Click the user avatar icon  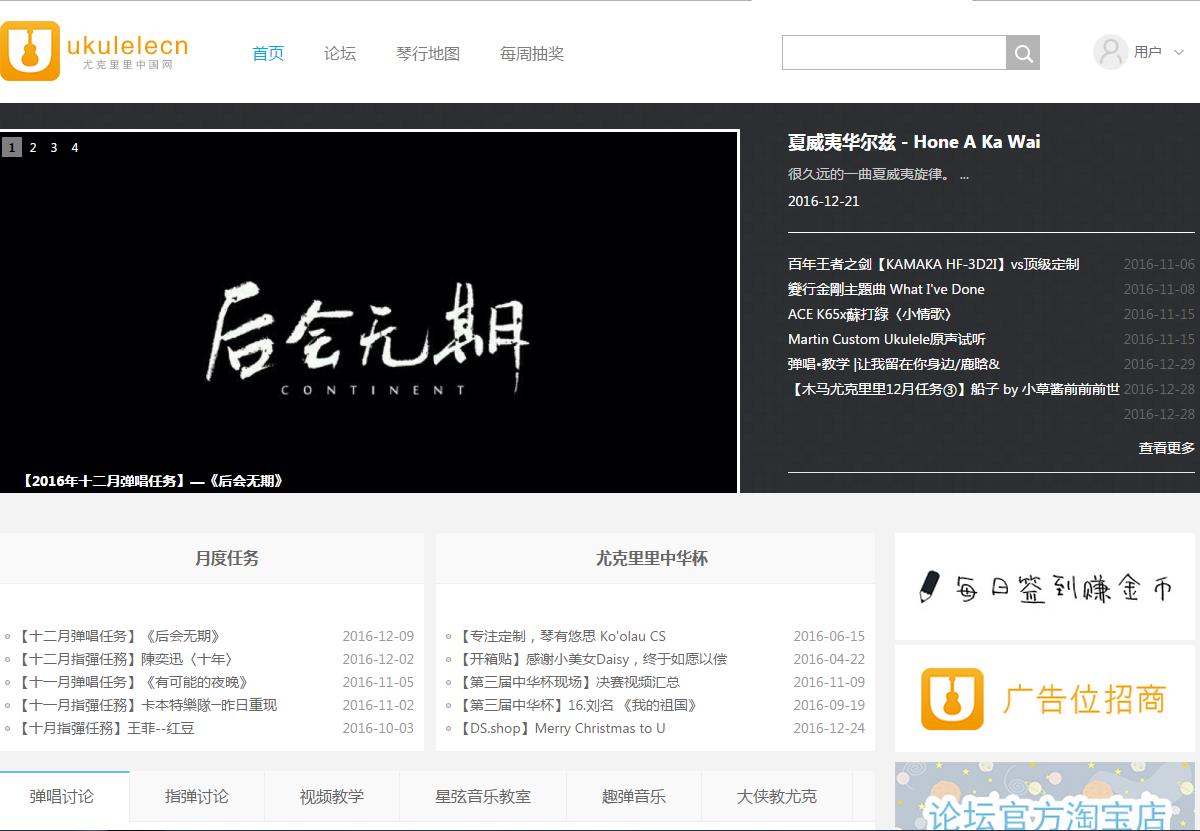tap(1110, 52)
